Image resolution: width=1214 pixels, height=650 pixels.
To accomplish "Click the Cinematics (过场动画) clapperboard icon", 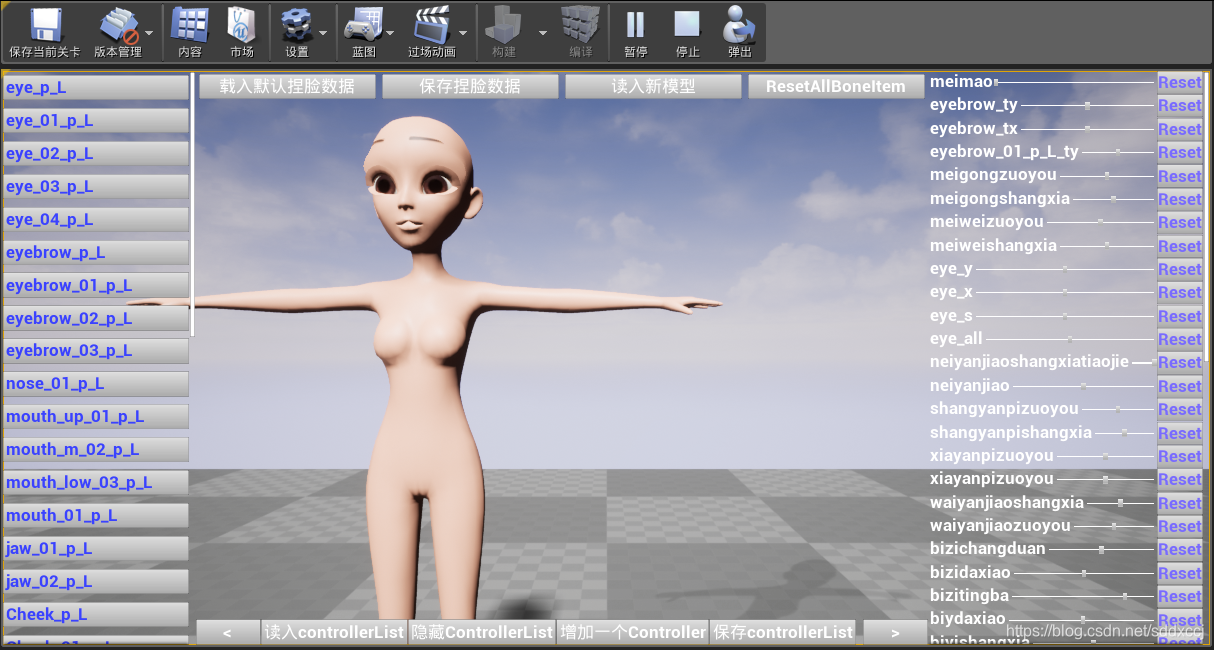I will (x=431, y=25).
